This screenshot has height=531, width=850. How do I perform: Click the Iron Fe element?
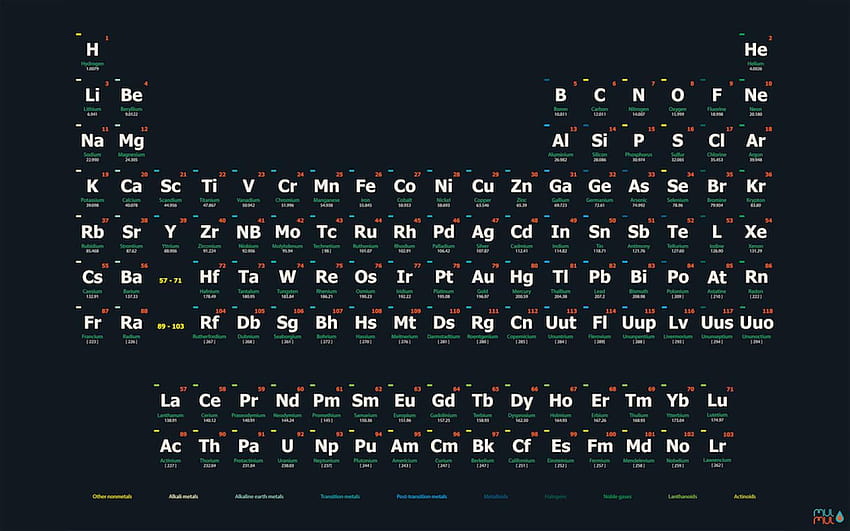pyautogui.click(x=366, y=189)
